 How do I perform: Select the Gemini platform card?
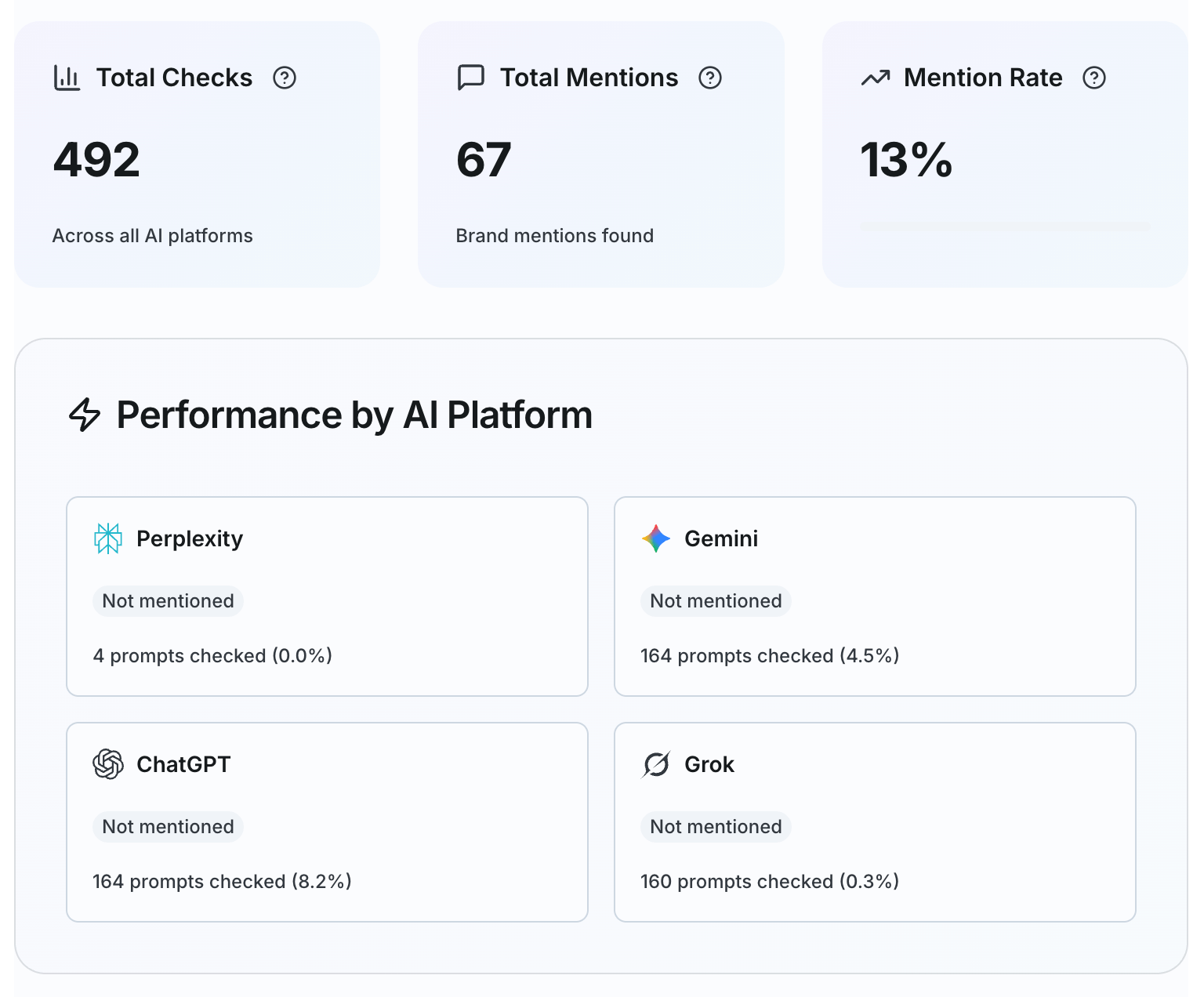875,596
